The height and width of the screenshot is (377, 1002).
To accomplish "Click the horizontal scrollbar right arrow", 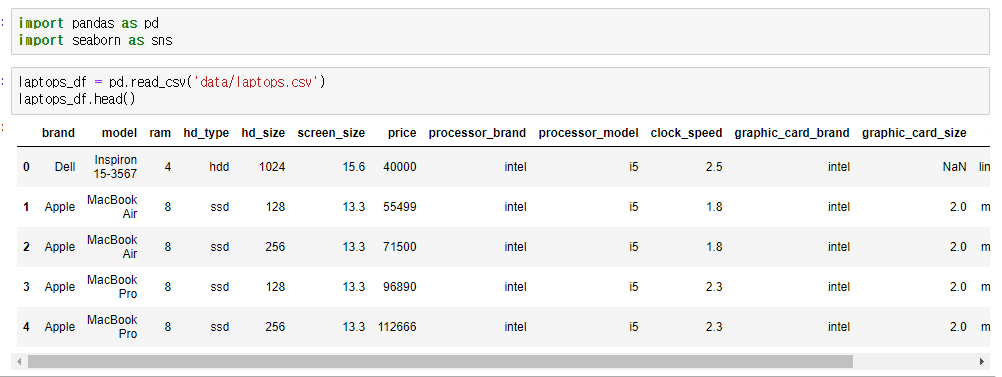I will point(982,362).
